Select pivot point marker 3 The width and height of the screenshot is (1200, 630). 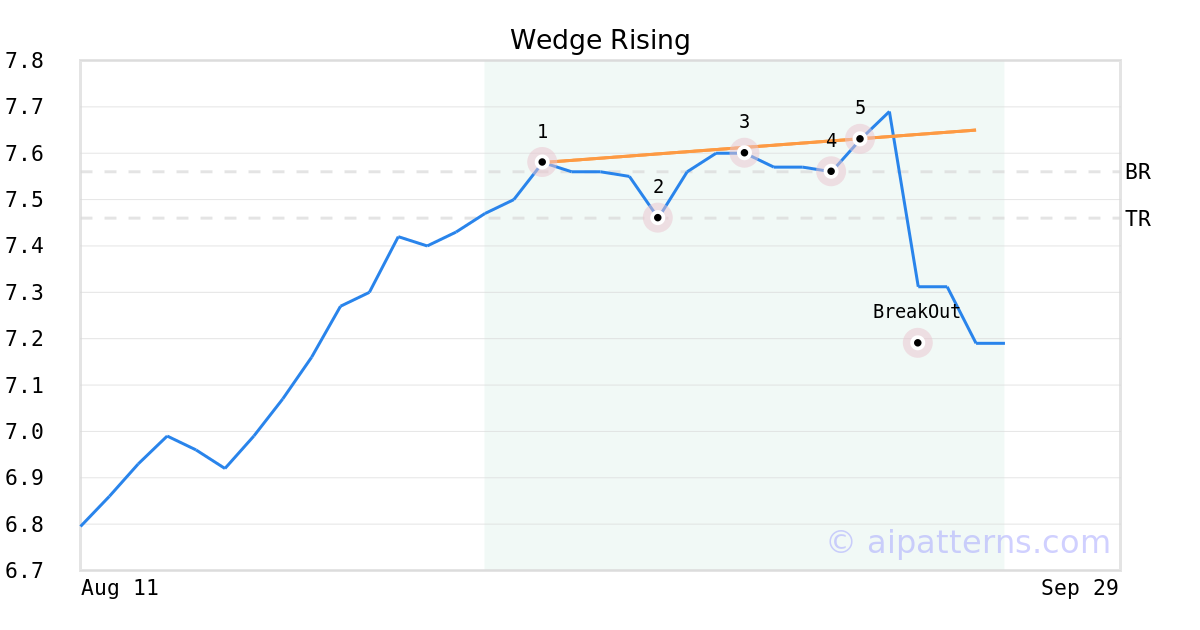coord(744,152)
